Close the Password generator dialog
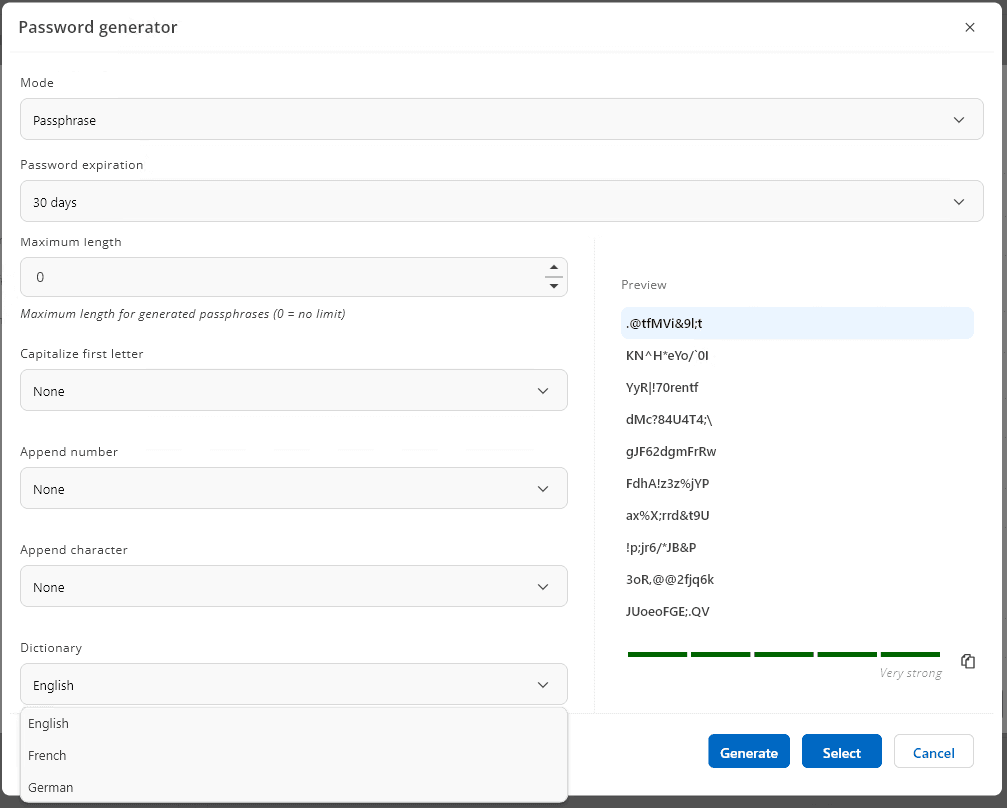Screen dimensions: 1007x808 tap(969, 27)
